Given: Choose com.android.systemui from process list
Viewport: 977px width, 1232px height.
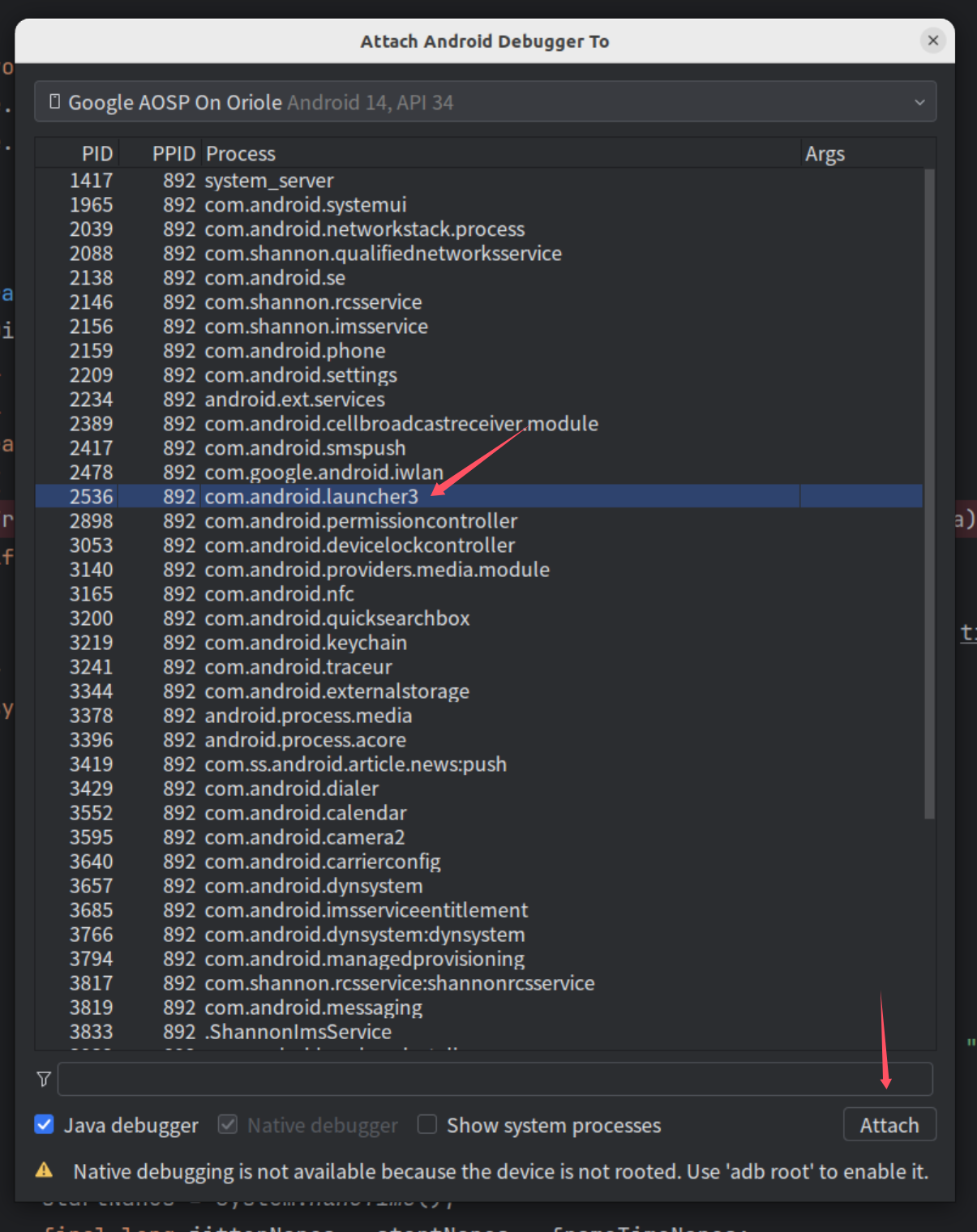Looking at the screenshot, I should [x=305, y=205].
